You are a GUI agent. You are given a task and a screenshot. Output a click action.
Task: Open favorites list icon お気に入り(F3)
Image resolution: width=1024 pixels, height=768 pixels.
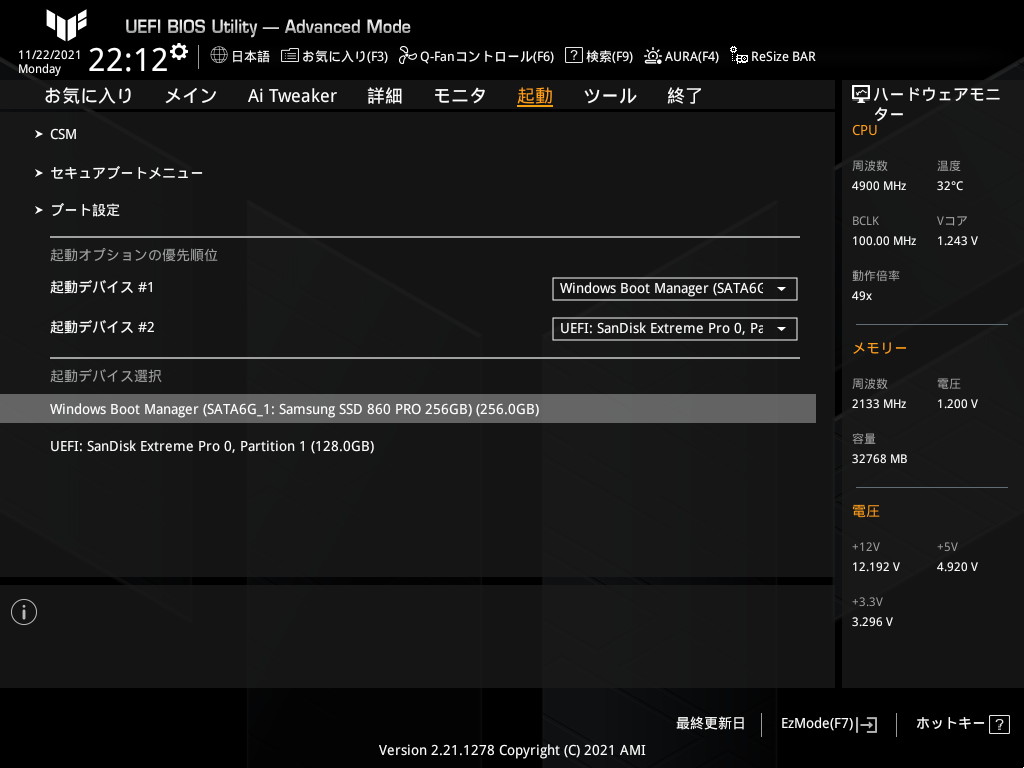pyautogui.click(x=289, y=56)
